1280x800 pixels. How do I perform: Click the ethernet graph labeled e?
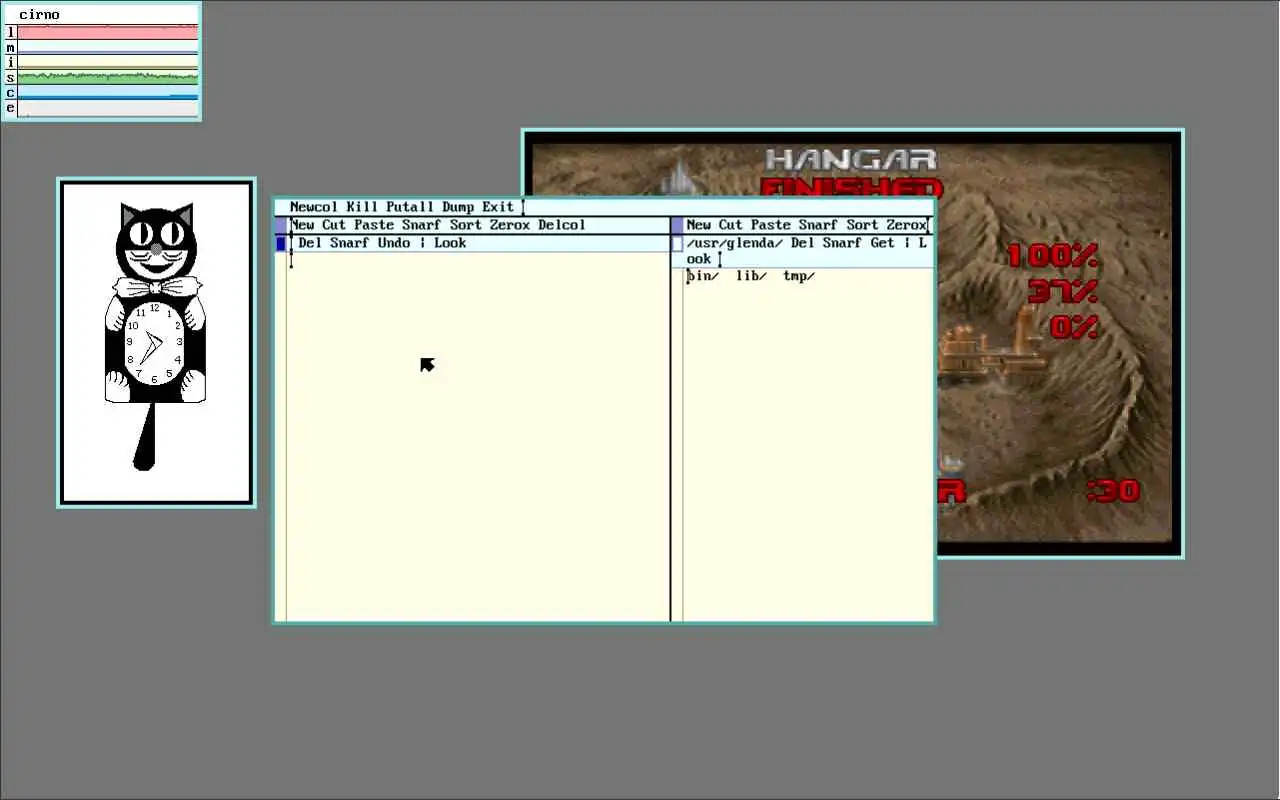pos(108,108)
